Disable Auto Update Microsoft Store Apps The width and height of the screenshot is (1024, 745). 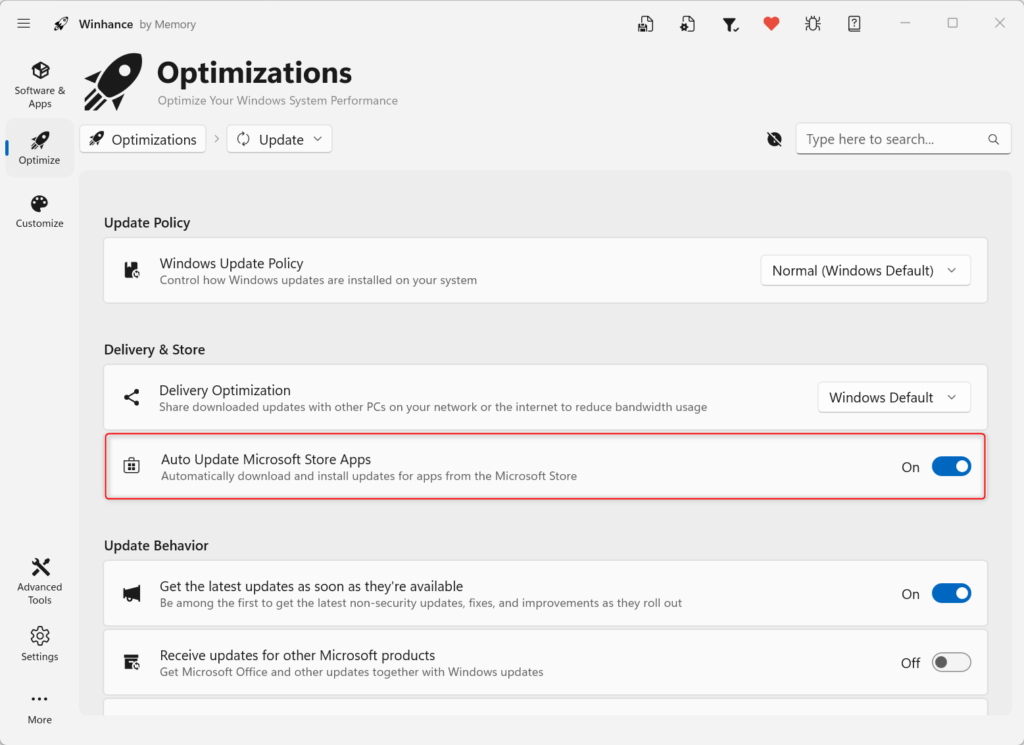click(951, 466)
